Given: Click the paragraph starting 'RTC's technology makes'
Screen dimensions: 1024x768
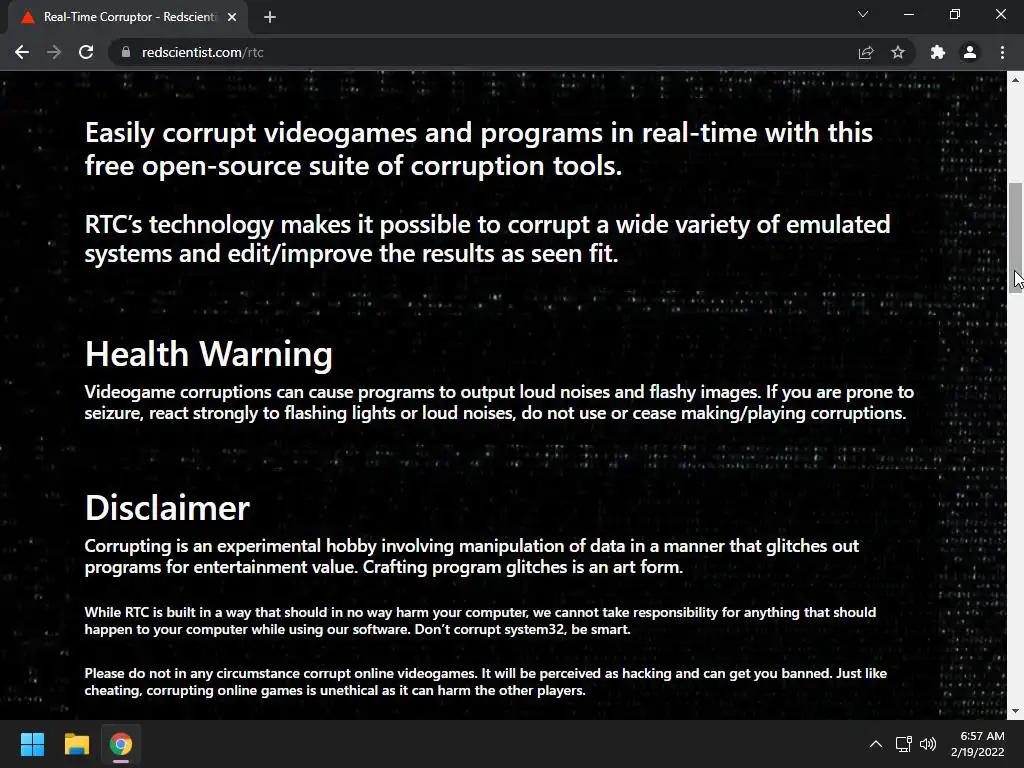Looking at the screenshot, I should pos(487,238).
